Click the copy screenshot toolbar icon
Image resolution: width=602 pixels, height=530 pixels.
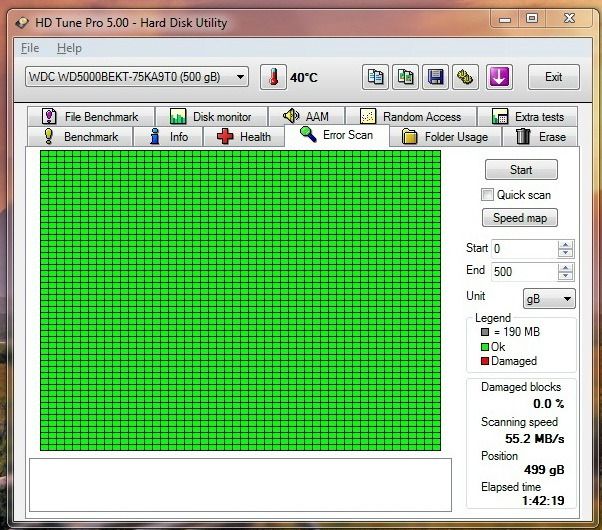(x=405, y=77)
